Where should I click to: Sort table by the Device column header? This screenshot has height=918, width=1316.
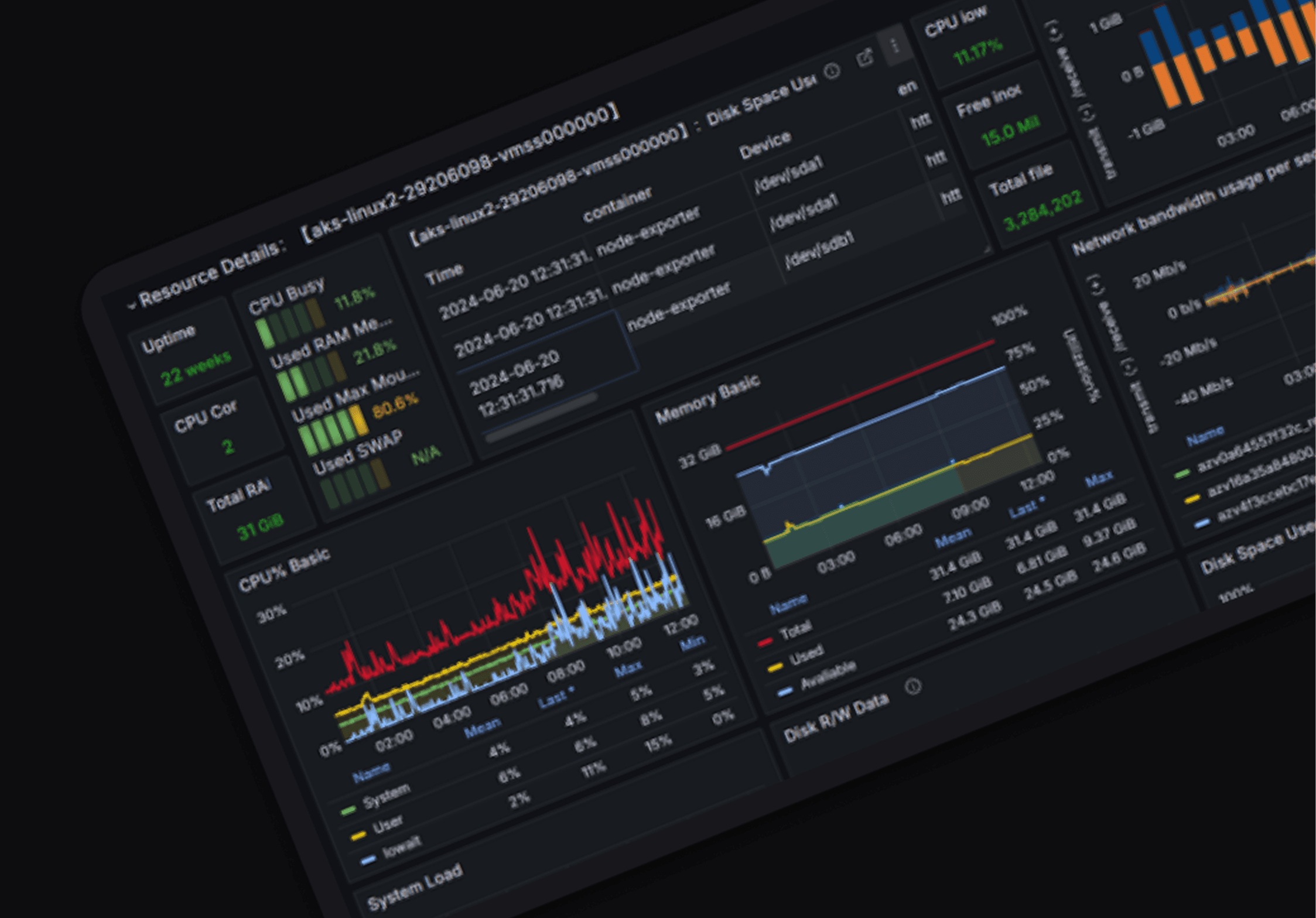[x=765, y=145]
